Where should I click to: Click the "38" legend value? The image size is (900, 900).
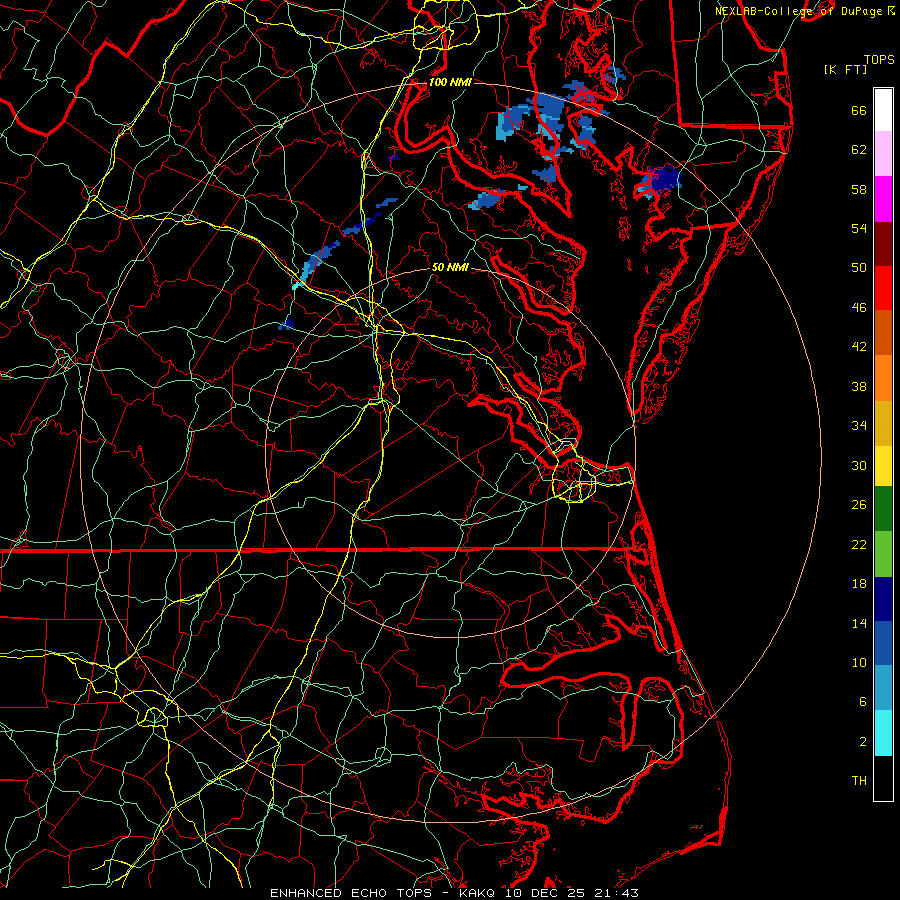click(859, 386)
